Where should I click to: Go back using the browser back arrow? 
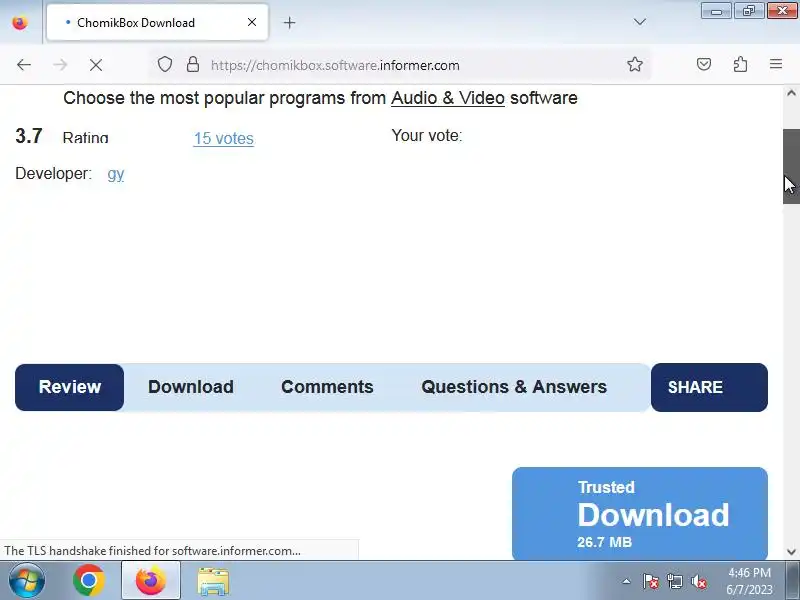click(24, 65)
